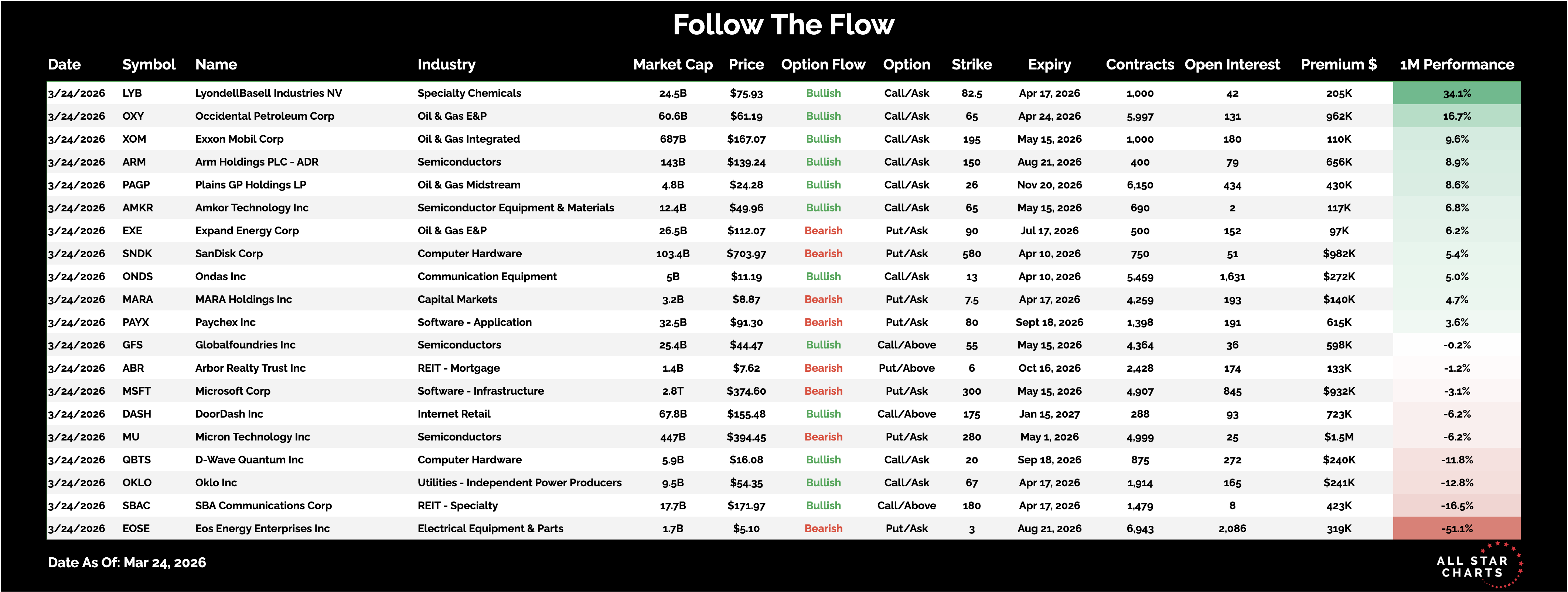
Task: Select the DoorDash Jan 15, 2027 expiry cell
Action: pos(1049,414)
